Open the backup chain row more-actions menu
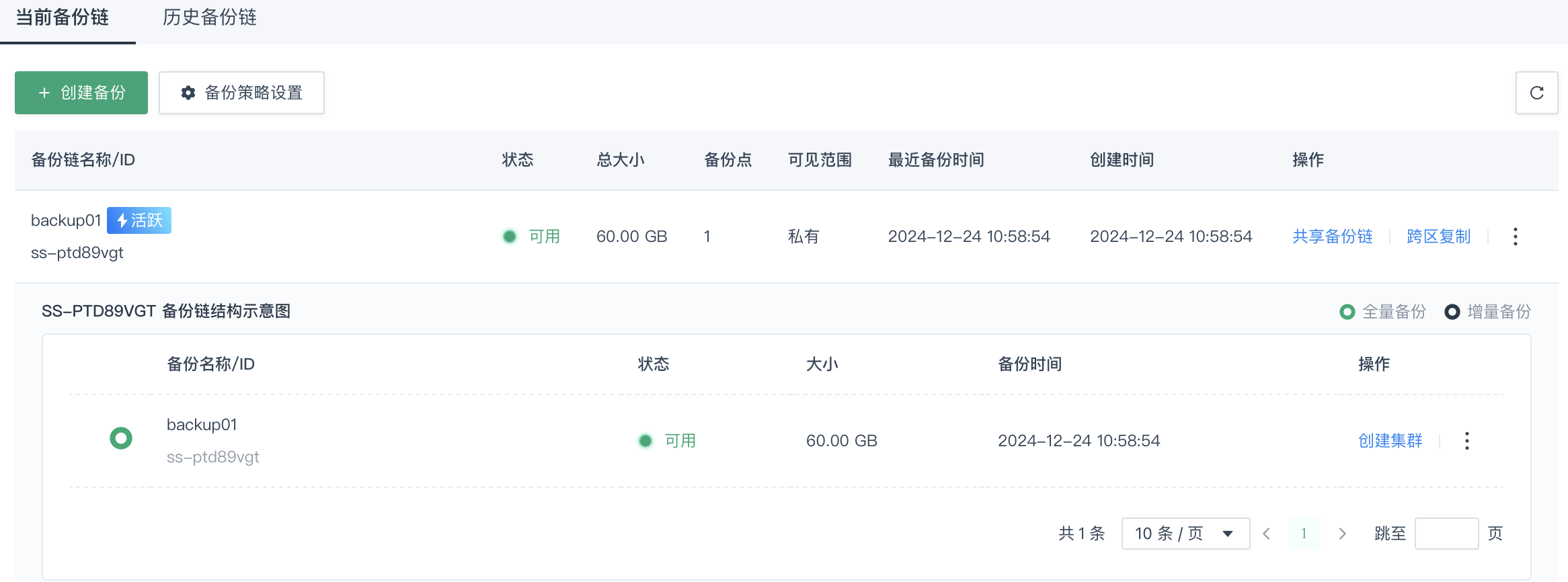The height and width of the screenshot is (582, 1568). click(1515, 237)
